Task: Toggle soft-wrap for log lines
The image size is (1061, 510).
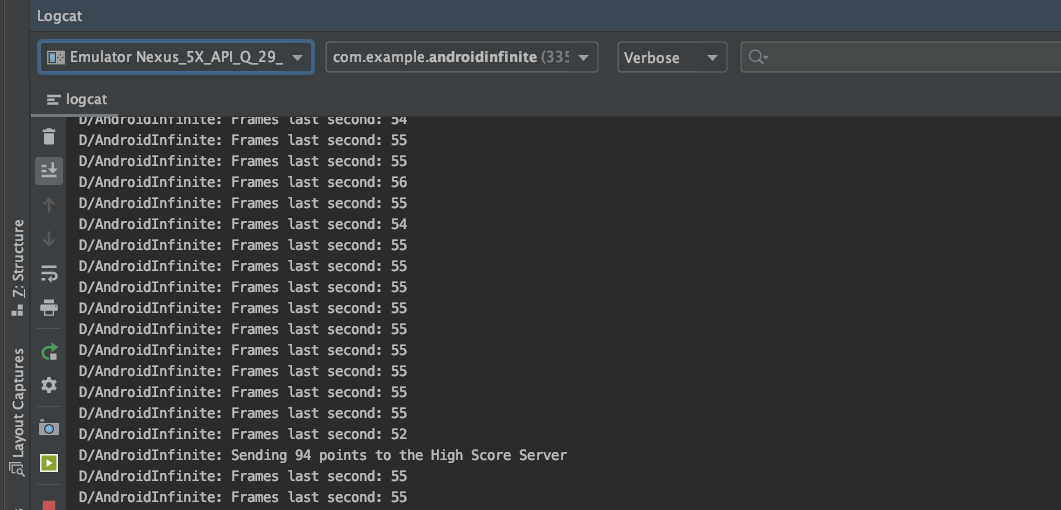Action: (x=48, y=273)
